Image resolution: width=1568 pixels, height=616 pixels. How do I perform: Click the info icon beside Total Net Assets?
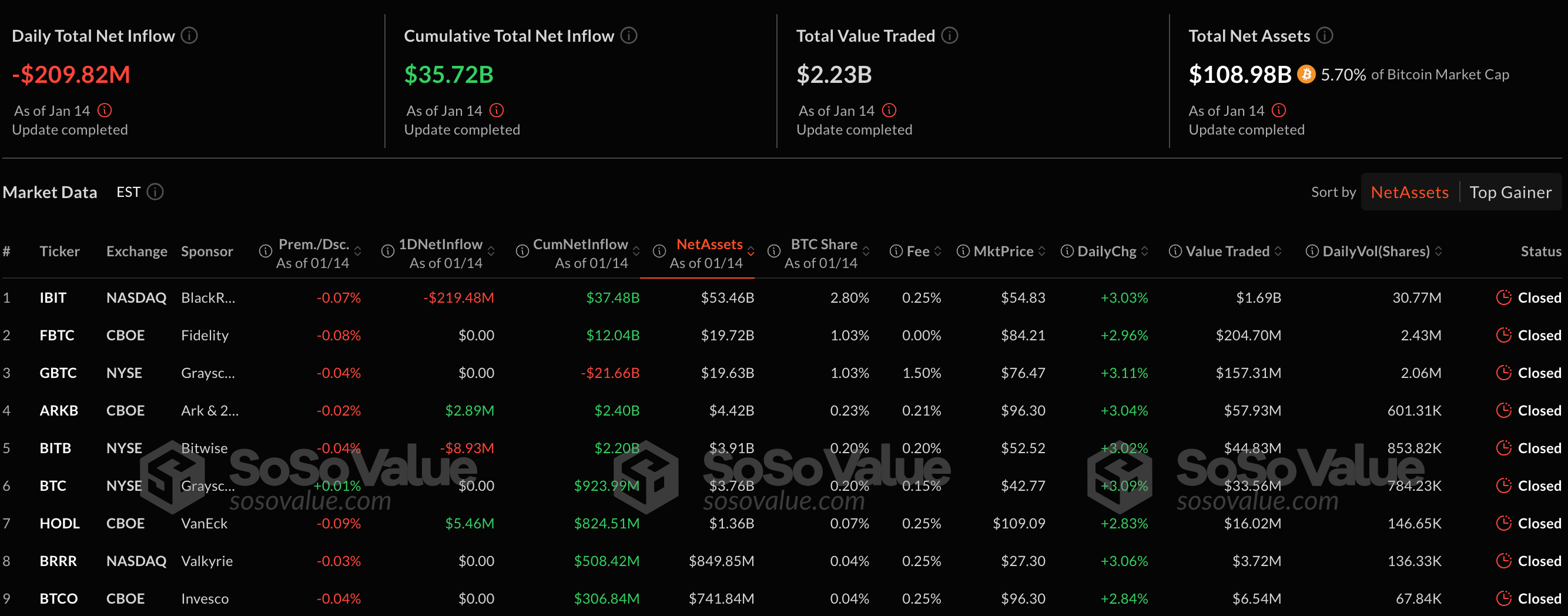(x=1325, y=35)
